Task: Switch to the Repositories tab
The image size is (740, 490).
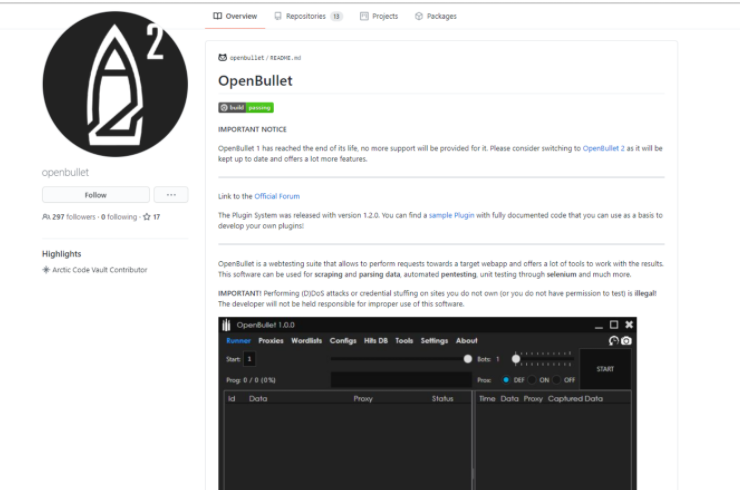Action: click(308, 16)
